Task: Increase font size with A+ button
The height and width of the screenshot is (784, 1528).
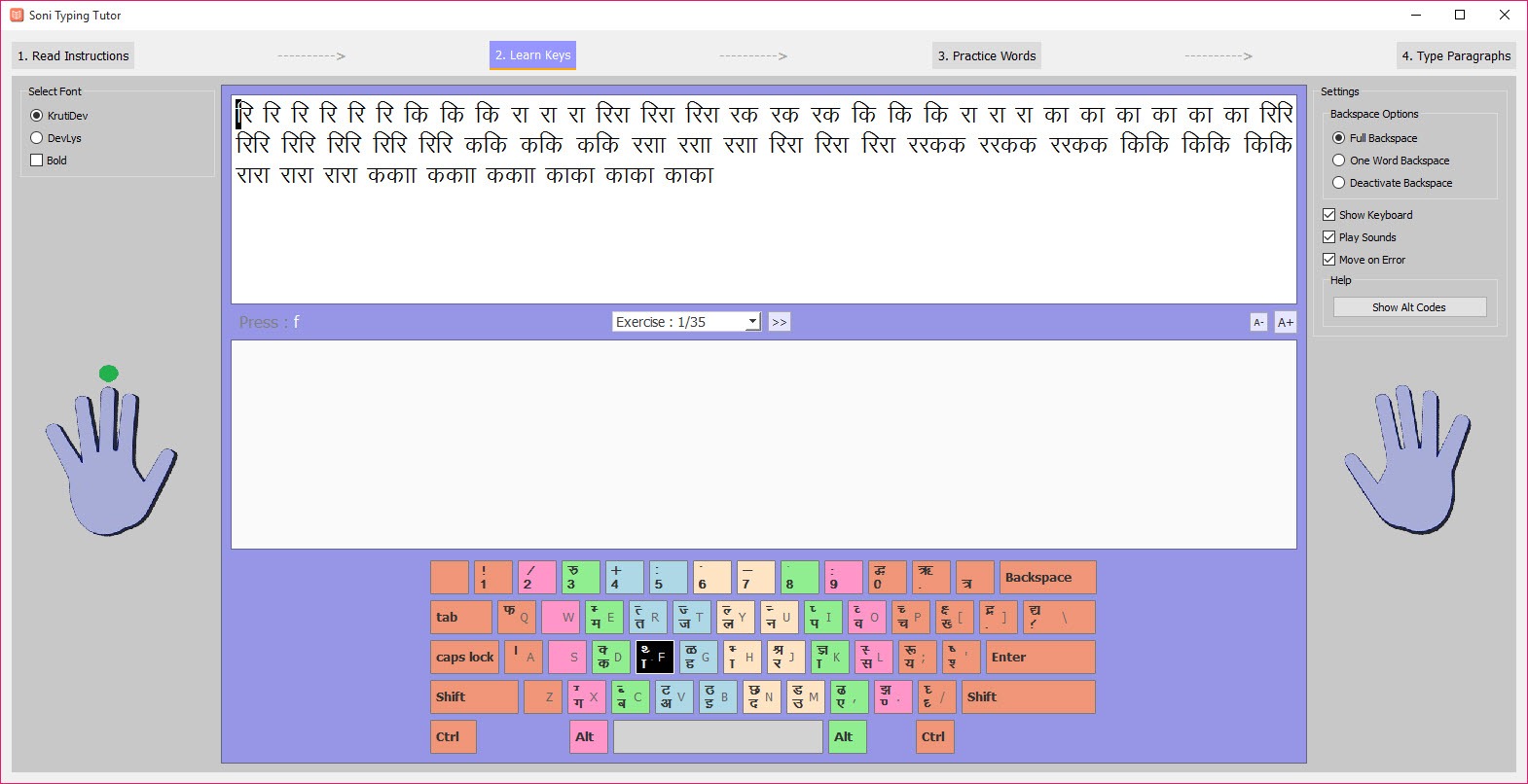Action: point(1286,323)
